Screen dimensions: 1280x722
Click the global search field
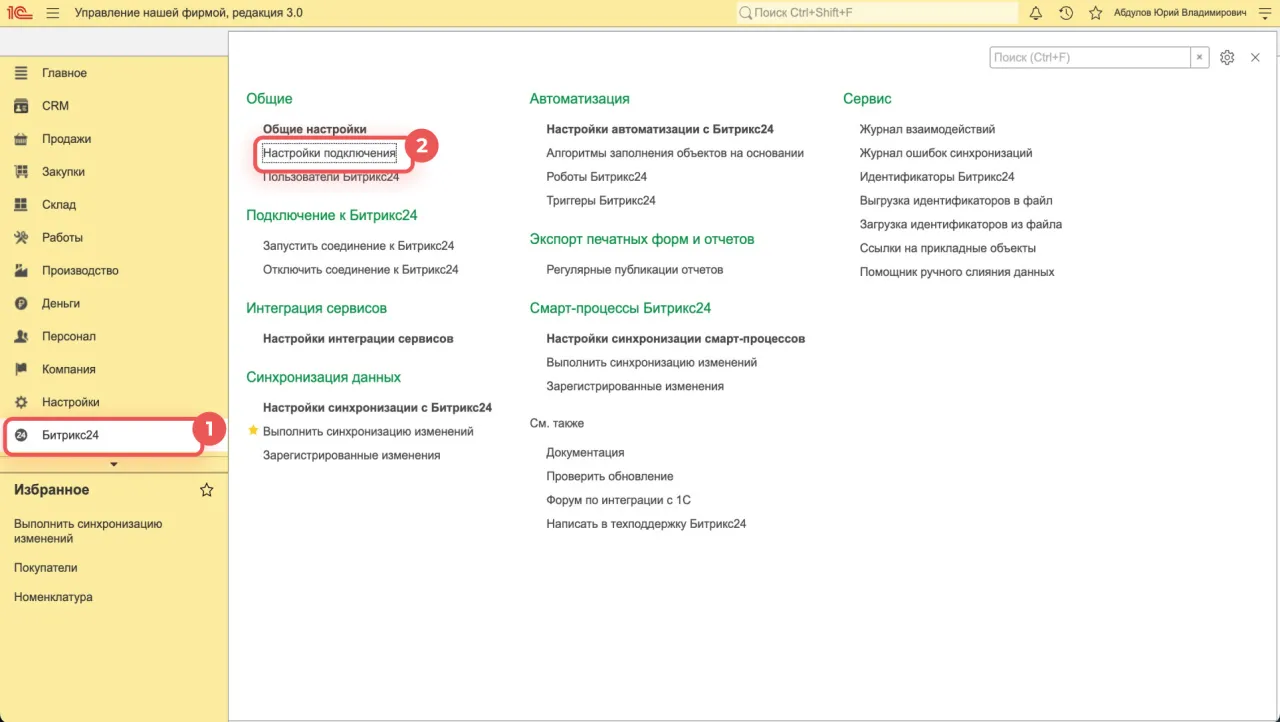(876, 13)
